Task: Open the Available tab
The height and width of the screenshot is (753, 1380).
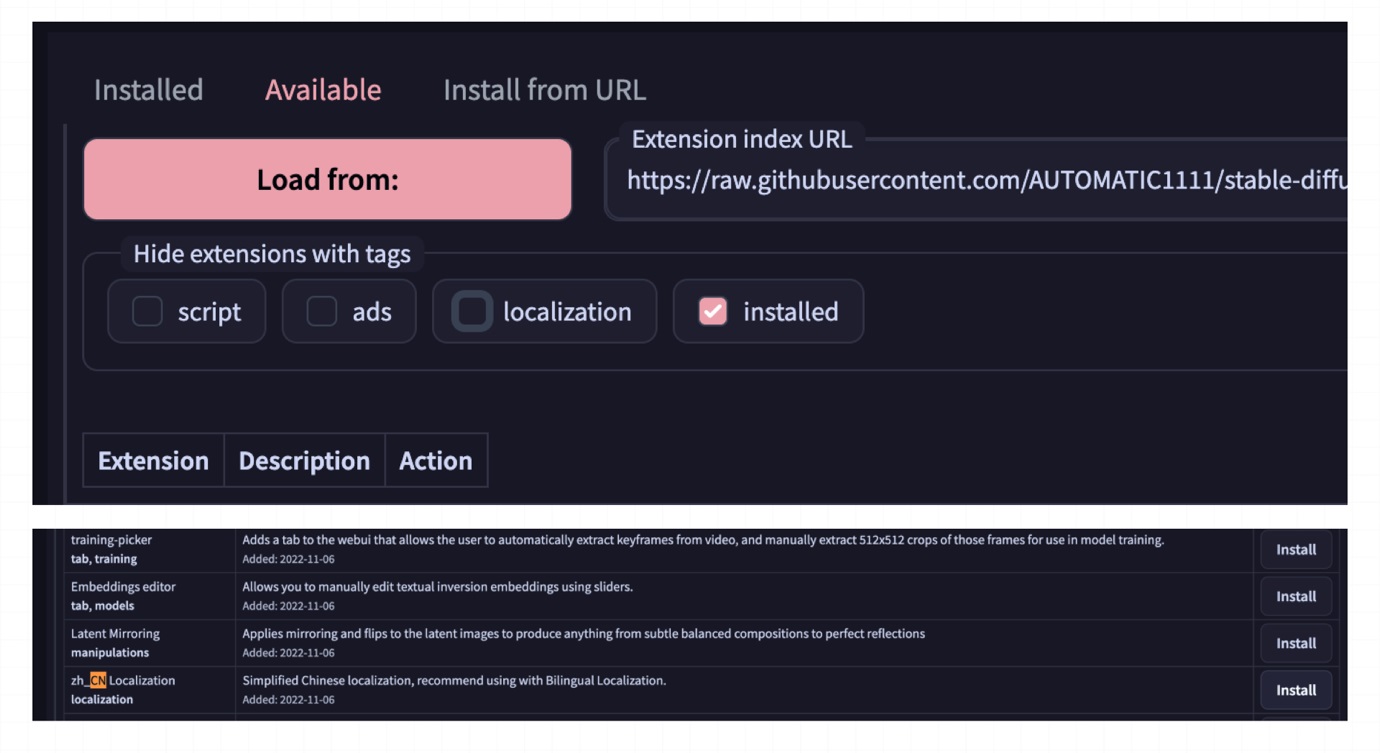Action: tap(323, 90)
